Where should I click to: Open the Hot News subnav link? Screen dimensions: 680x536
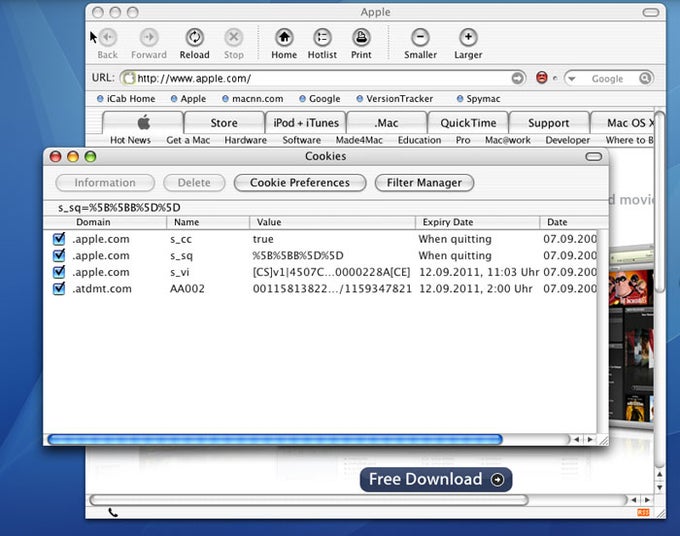[130, 140]
